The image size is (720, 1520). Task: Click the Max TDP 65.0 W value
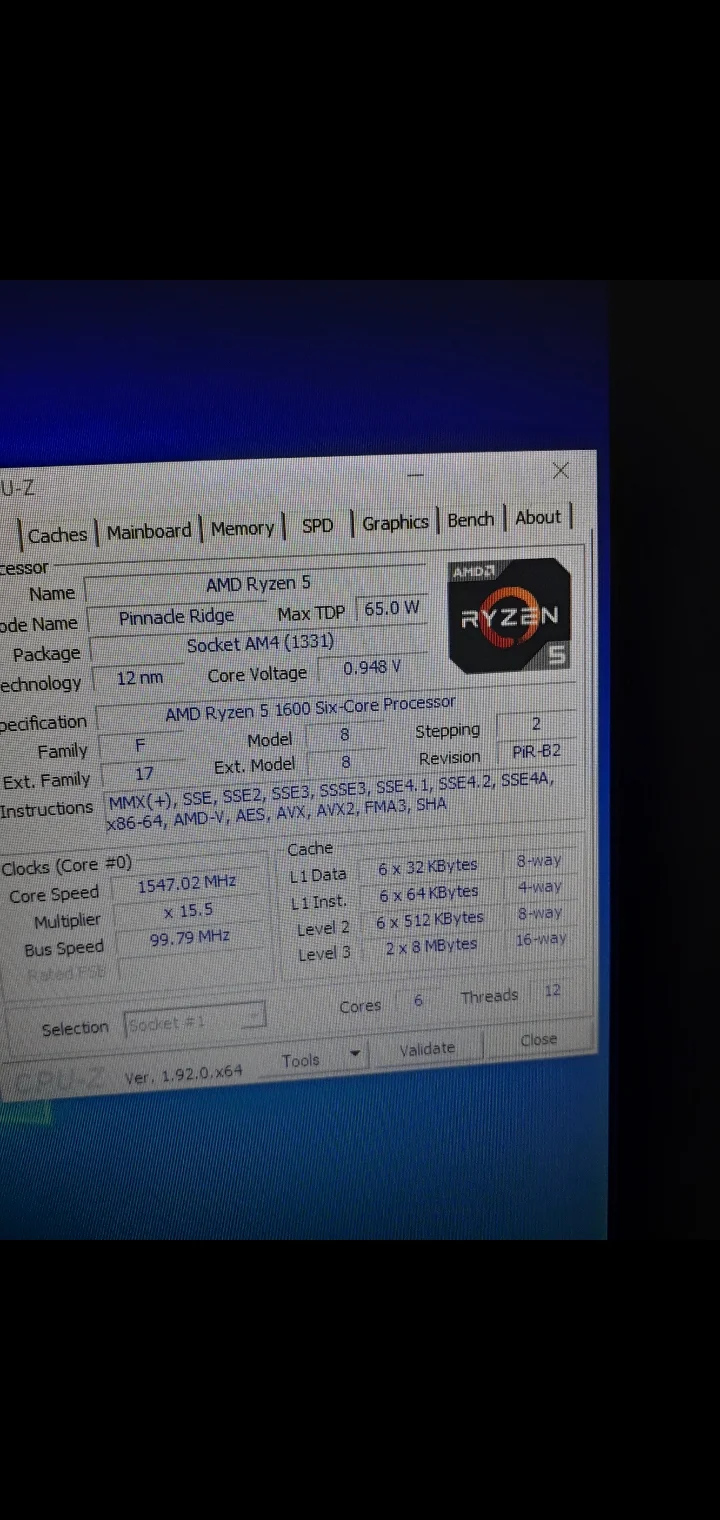click(x=391, y=608)
